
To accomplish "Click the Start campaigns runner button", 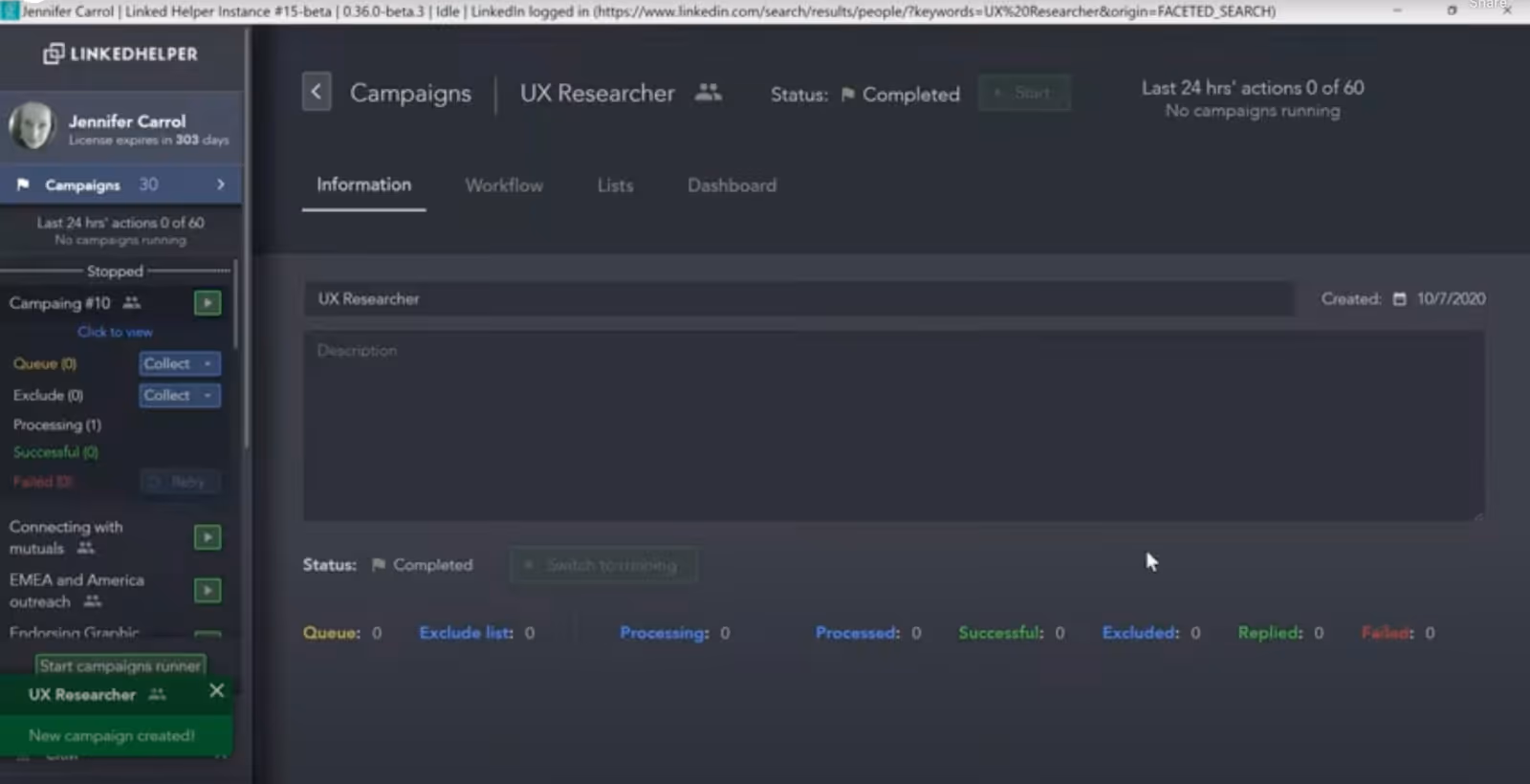I will point(120,665).
